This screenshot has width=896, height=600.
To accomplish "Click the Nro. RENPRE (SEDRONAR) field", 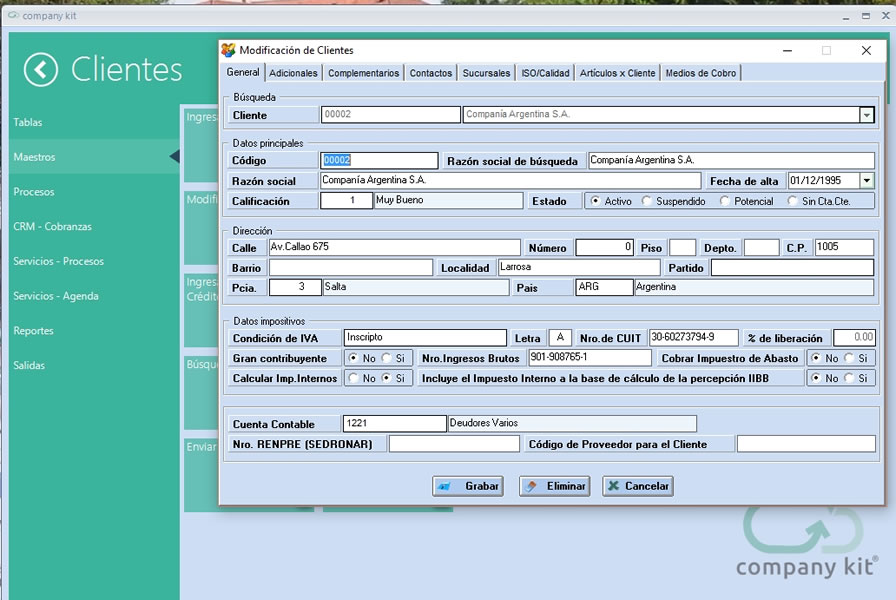I will tap(454, 443).
